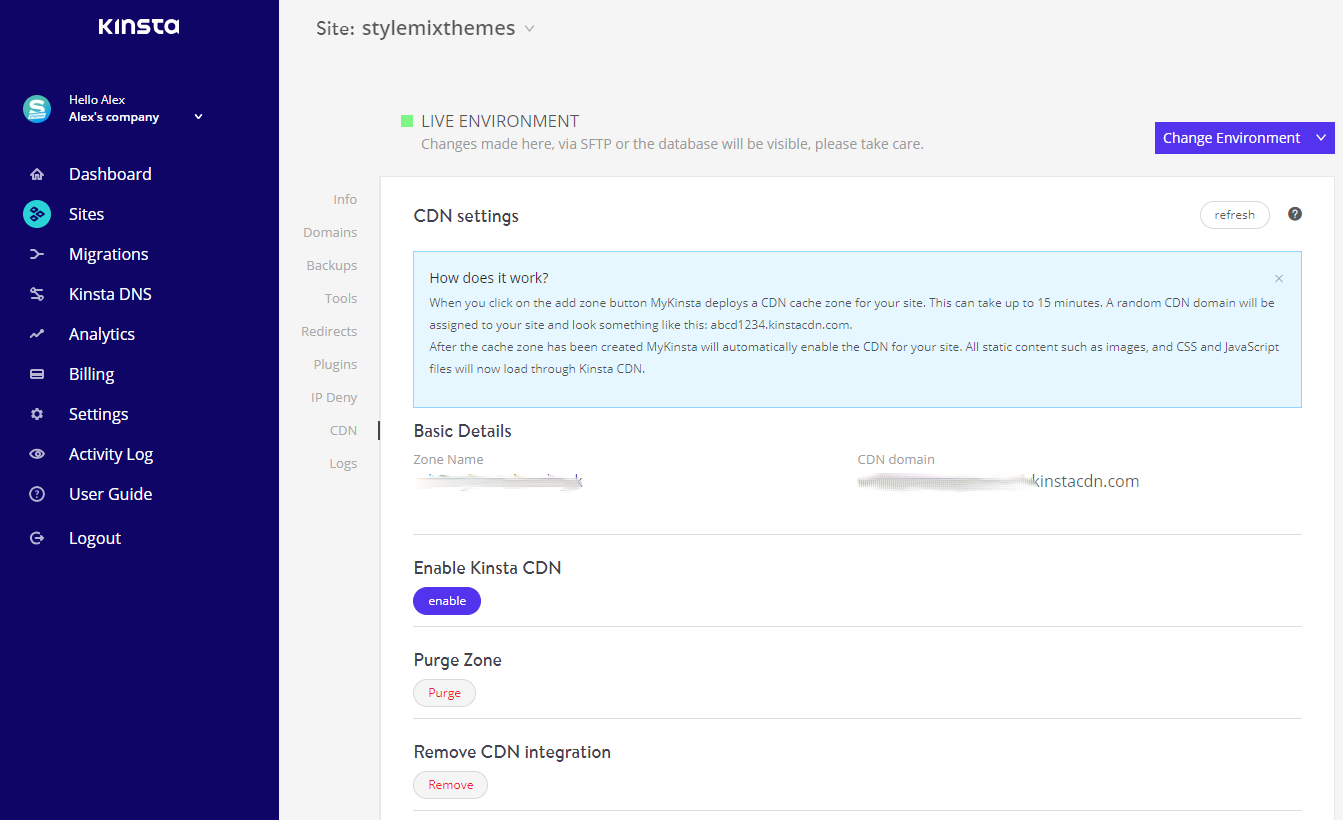Click the CDN help question mark icon
This screenshot has width=1343, height=820.
tap(1294, 213)
